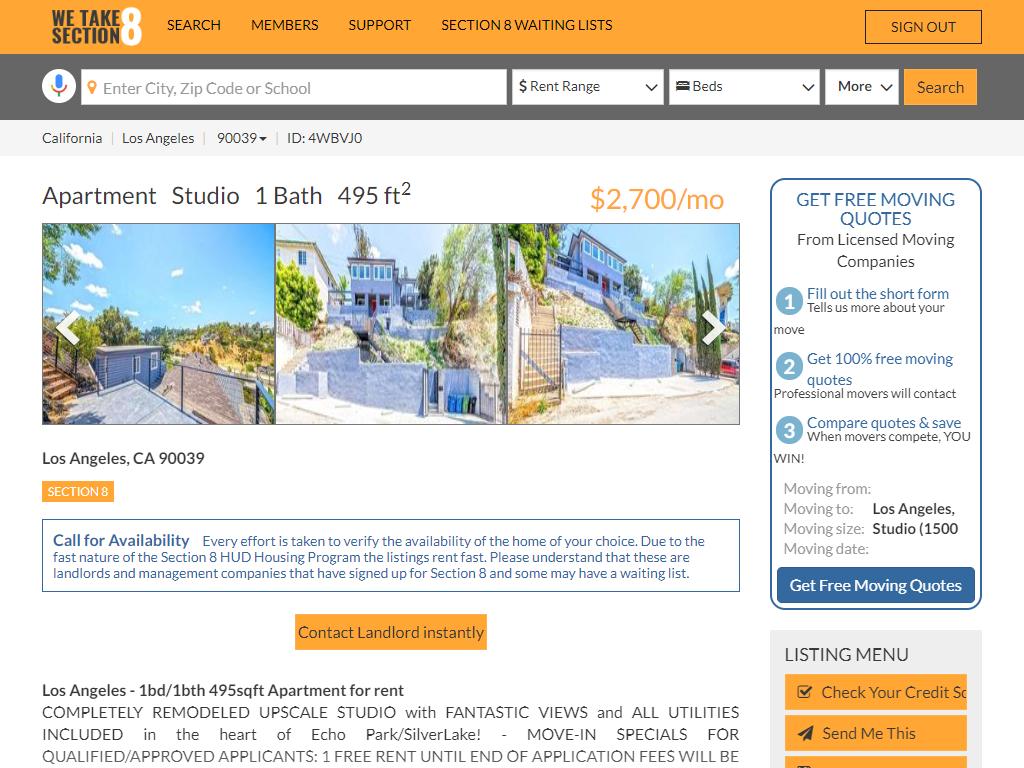Screen dimensions: 1024x768
Task: Click the Fill out the short form link
Action: pyautogui.click(x=878, y=294)
